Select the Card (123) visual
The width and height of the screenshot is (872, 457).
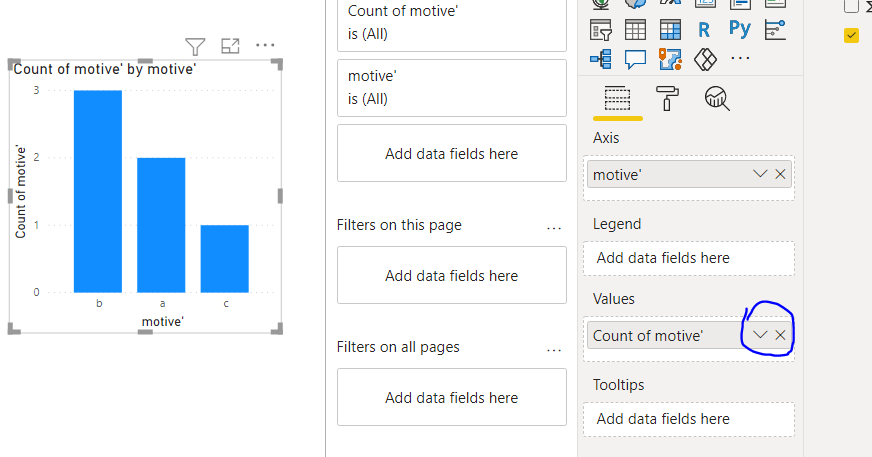(705, 4)
